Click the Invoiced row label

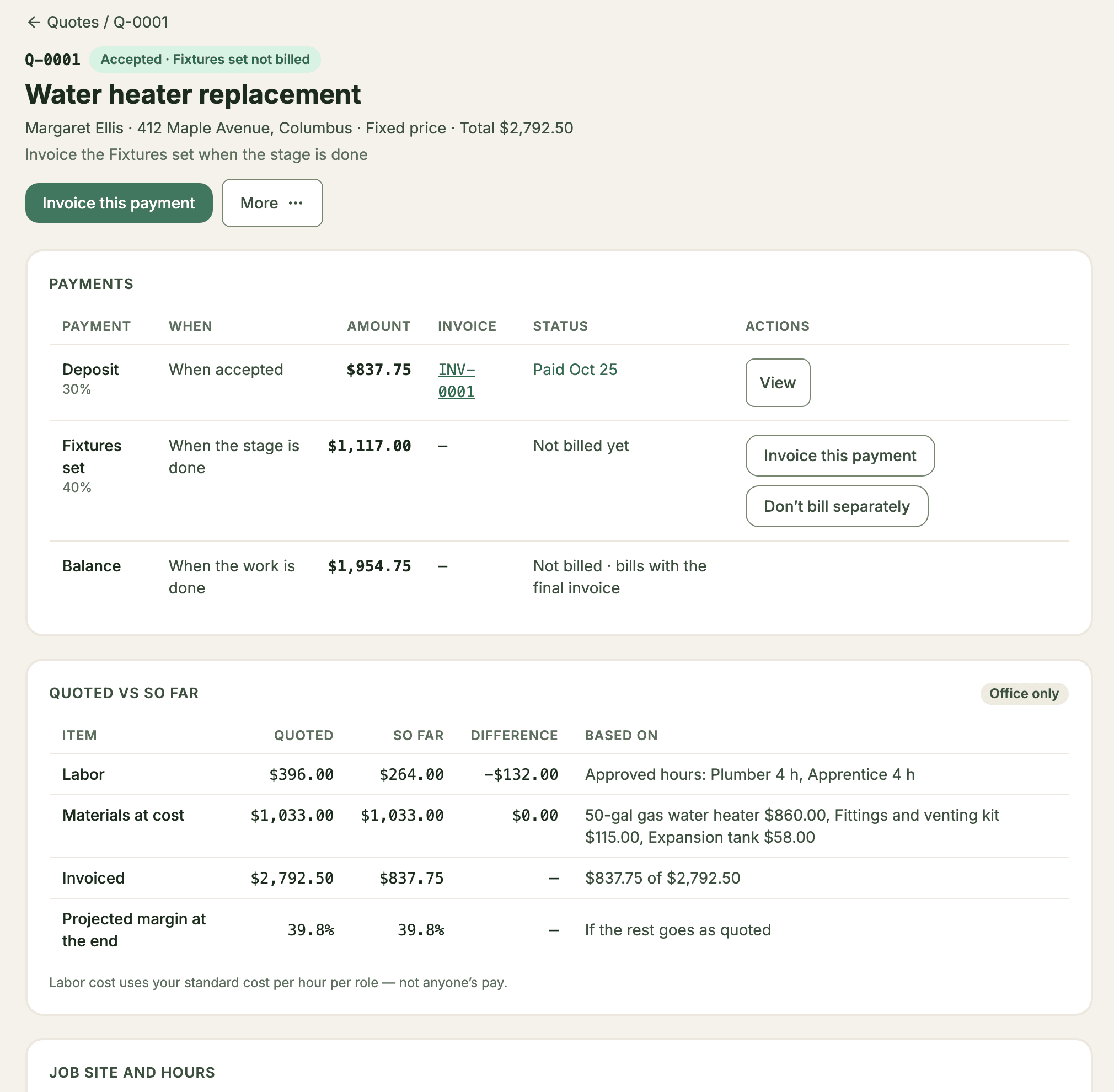click(94, 878)
